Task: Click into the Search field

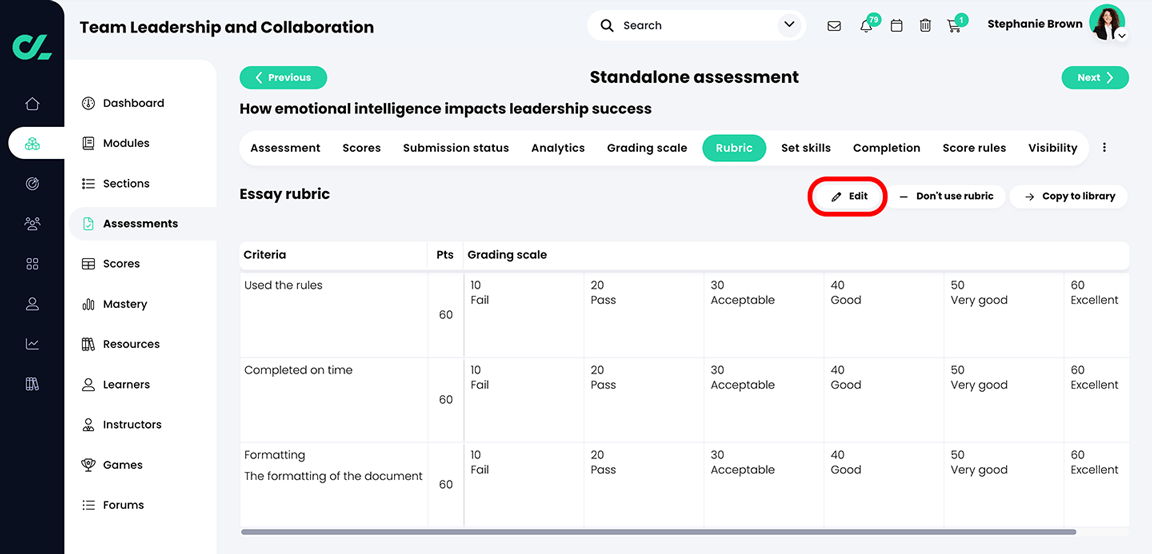Action: click(x=690, y=26)
